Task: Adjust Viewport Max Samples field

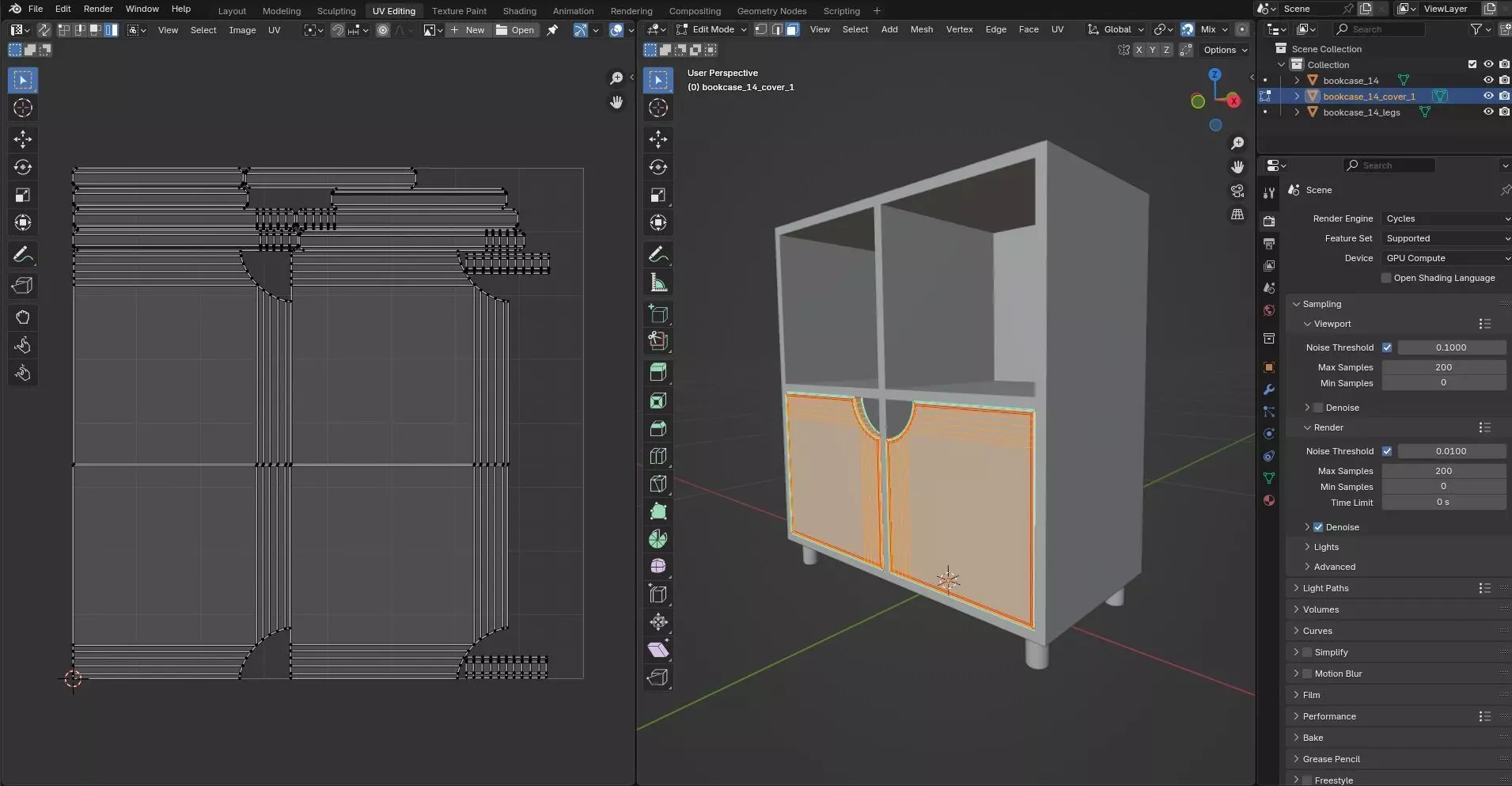Action: [1443, 367]
